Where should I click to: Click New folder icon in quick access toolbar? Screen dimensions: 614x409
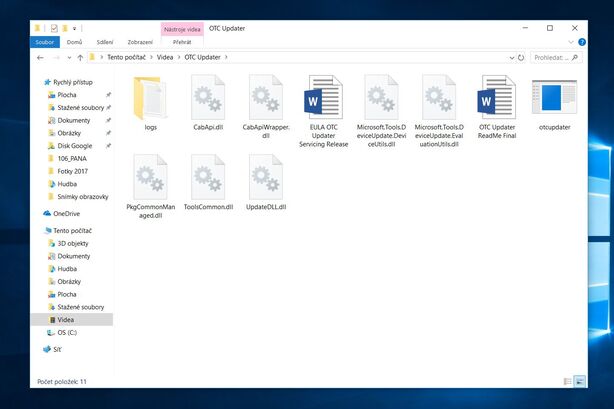click(65, 28)
